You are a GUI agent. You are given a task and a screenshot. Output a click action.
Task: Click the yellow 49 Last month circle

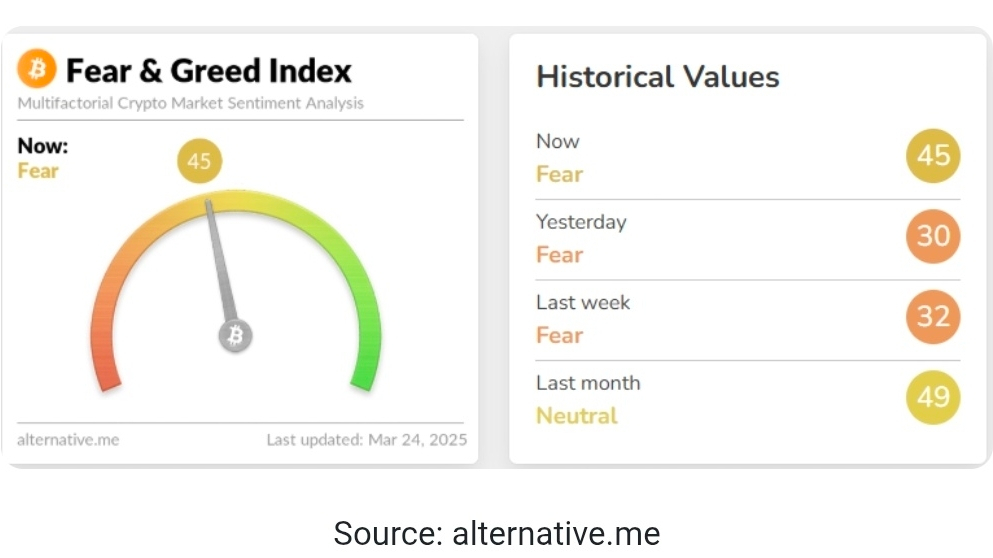tap(933, 397)
